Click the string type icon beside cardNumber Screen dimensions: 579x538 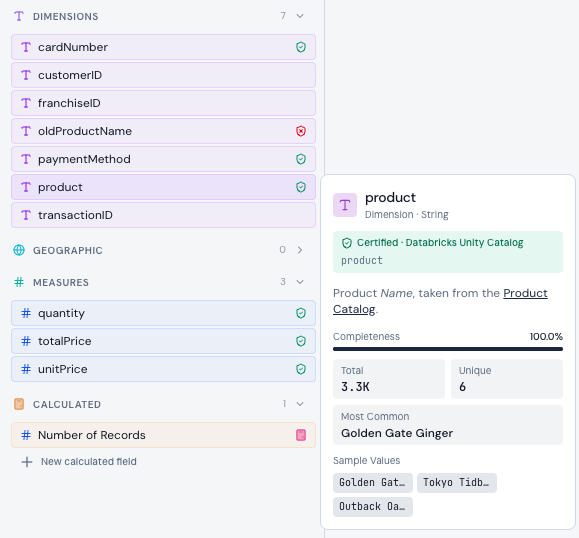[x=26, y=47]
